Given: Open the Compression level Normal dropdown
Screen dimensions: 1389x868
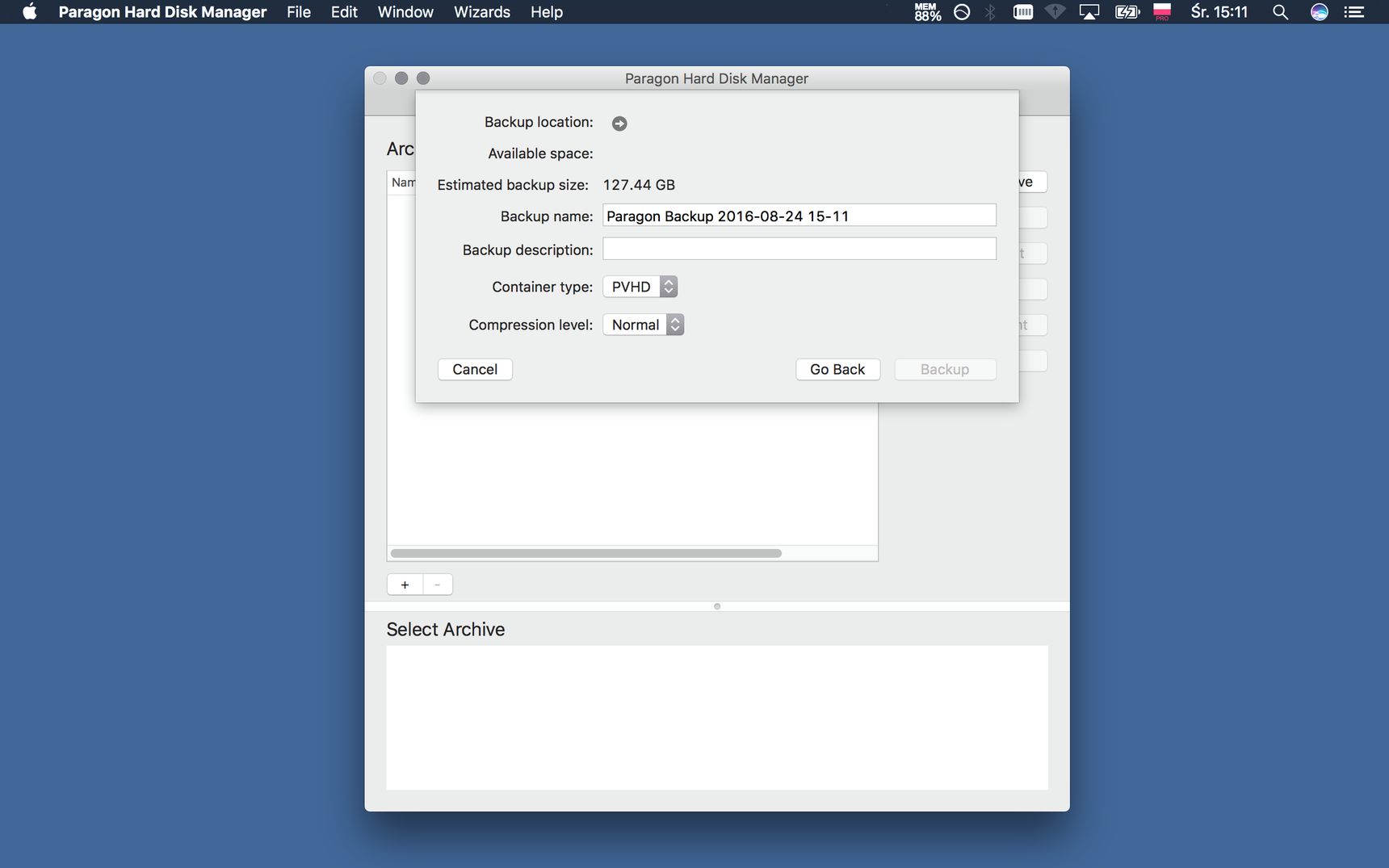Looking at the screenshot, I should point(644,325).
